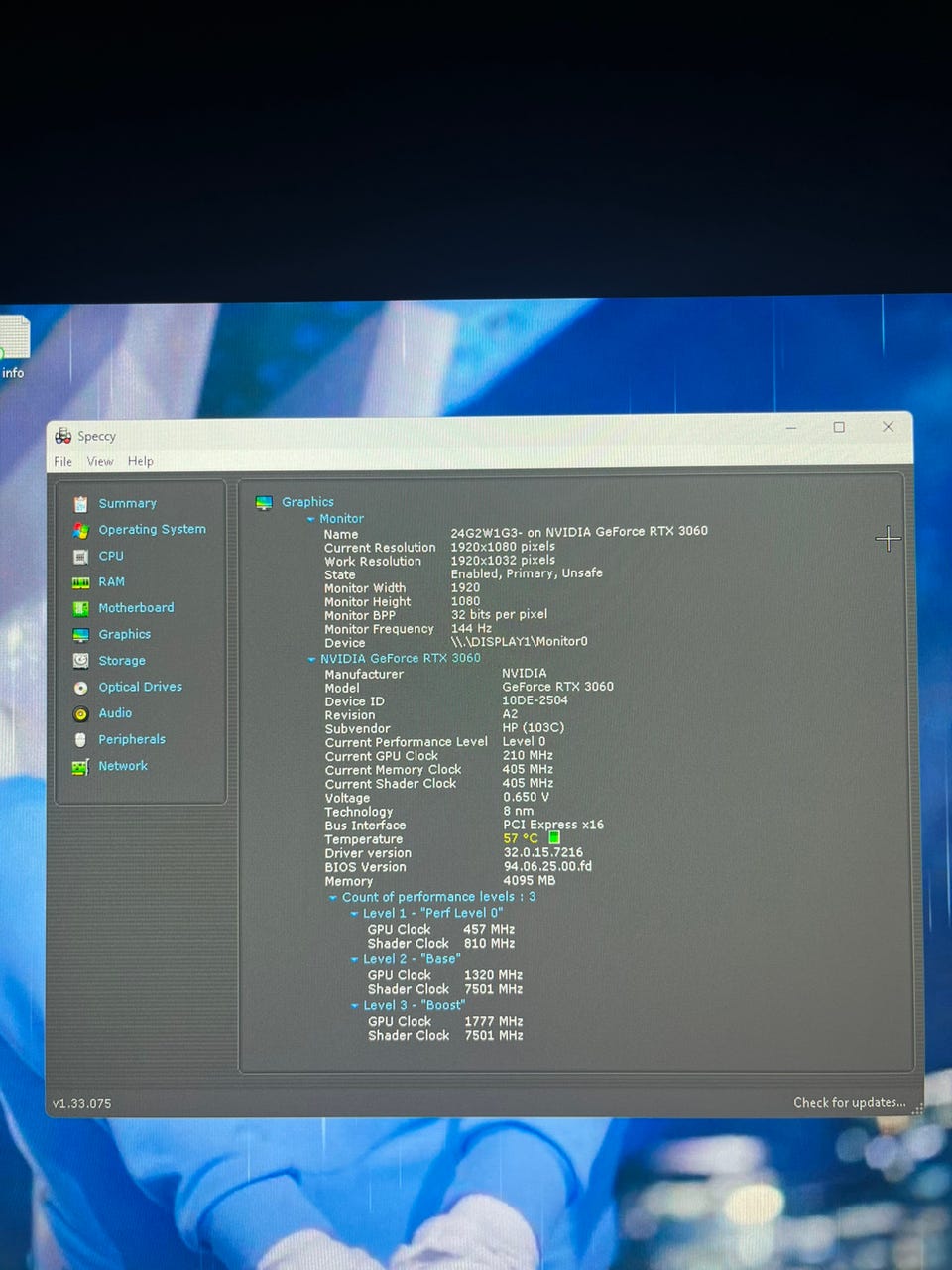Click the Optical Drives disc icon

pyautogui.click(x=80, y=688)
